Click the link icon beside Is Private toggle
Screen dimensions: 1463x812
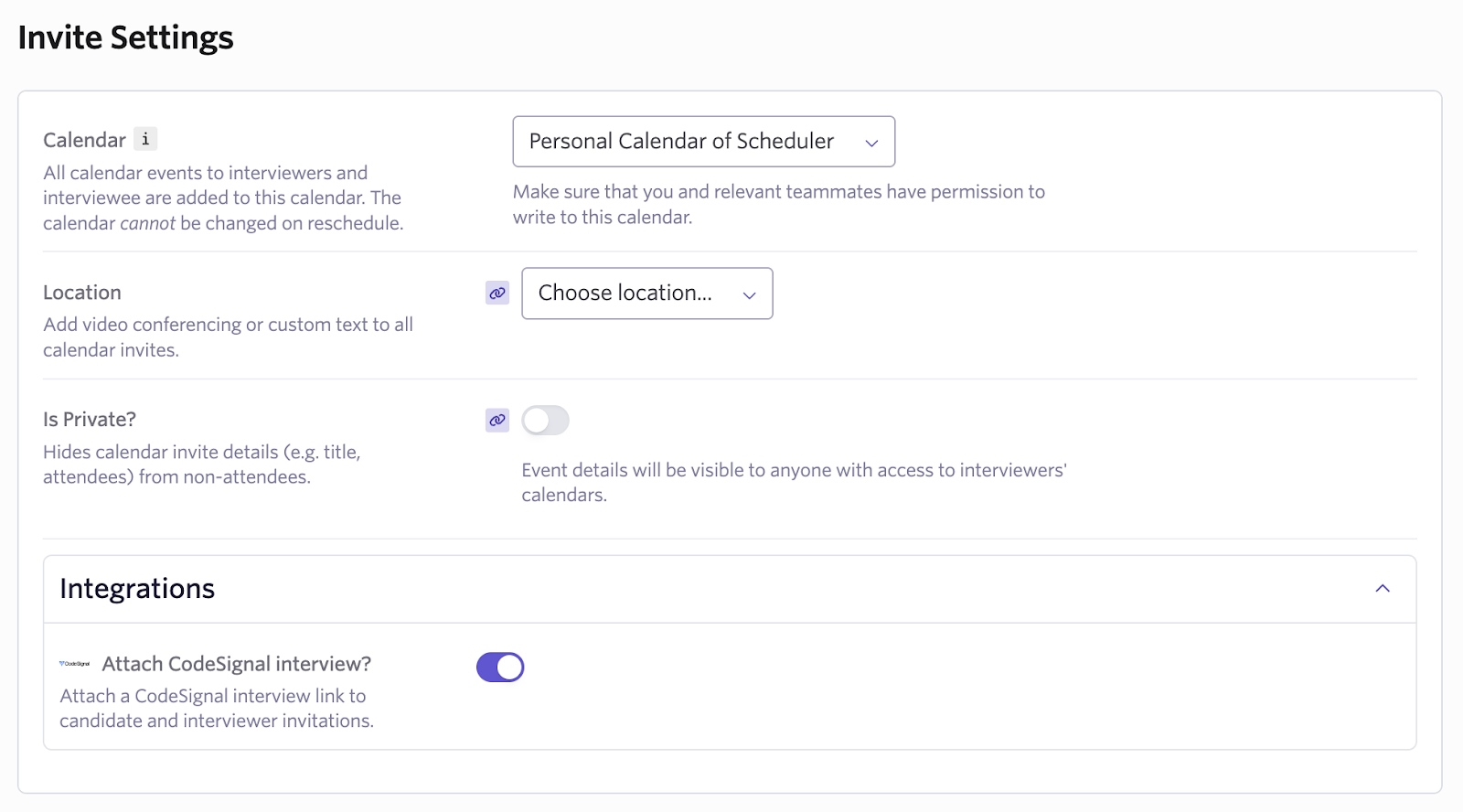tap(497, 421)
